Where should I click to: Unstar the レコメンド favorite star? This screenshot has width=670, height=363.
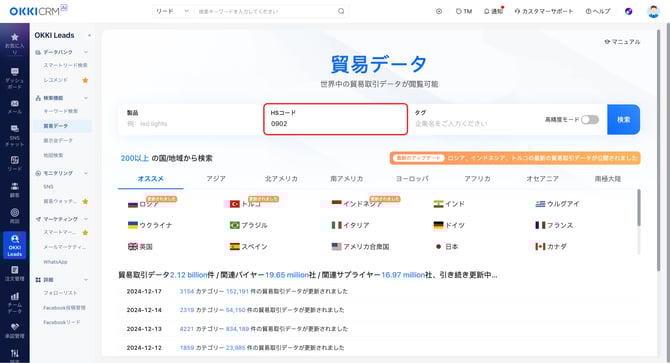click(85, 80)
